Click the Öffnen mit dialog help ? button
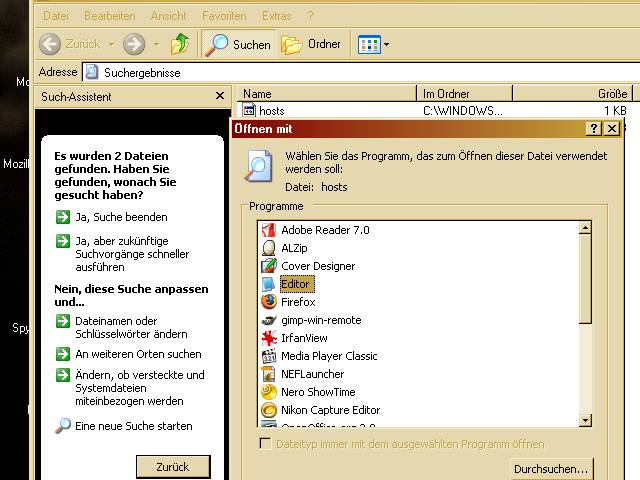Screen dimensions: 640x480 click(593, 129)
